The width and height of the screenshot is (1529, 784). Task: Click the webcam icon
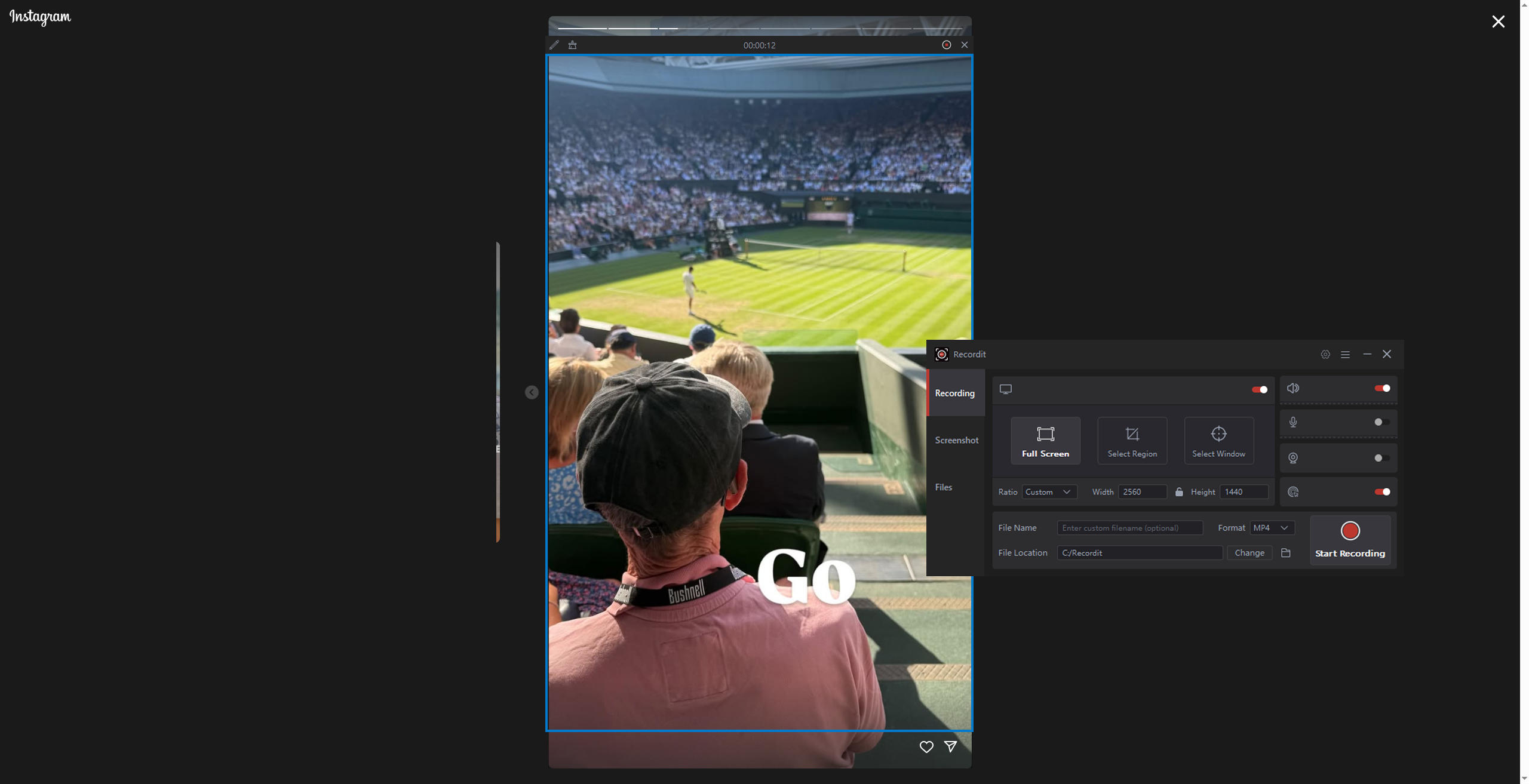click(1293, 458)
